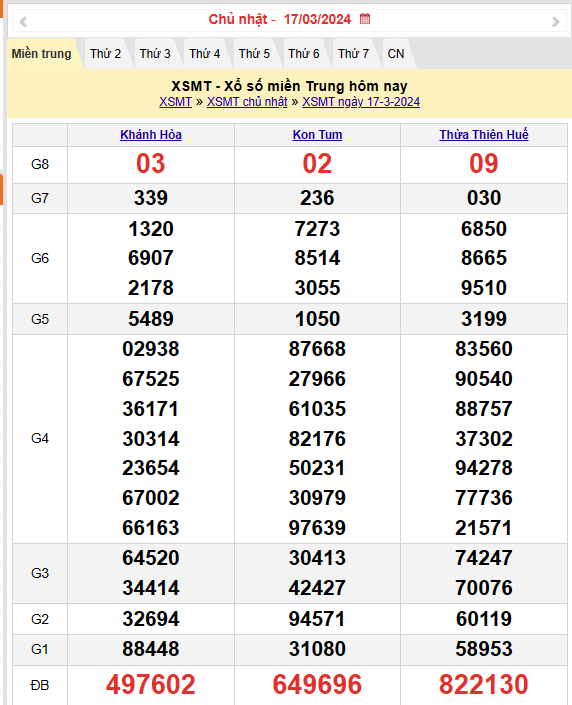Click the G4 number 66163
The width and height of the screenshot is (572, 705).
(151, 528)
